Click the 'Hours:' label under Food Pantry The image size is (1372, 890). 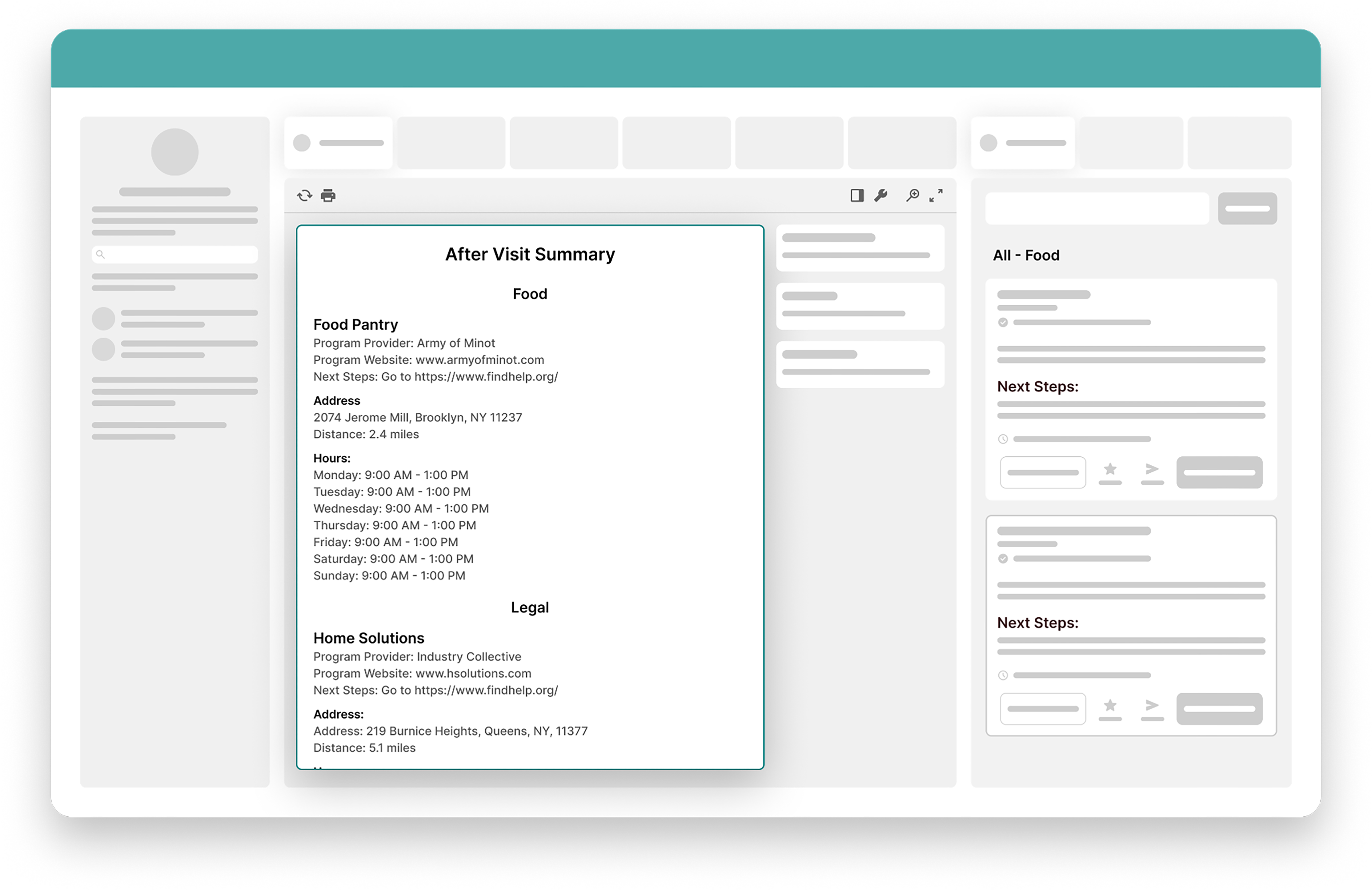(x=332, y=458)
